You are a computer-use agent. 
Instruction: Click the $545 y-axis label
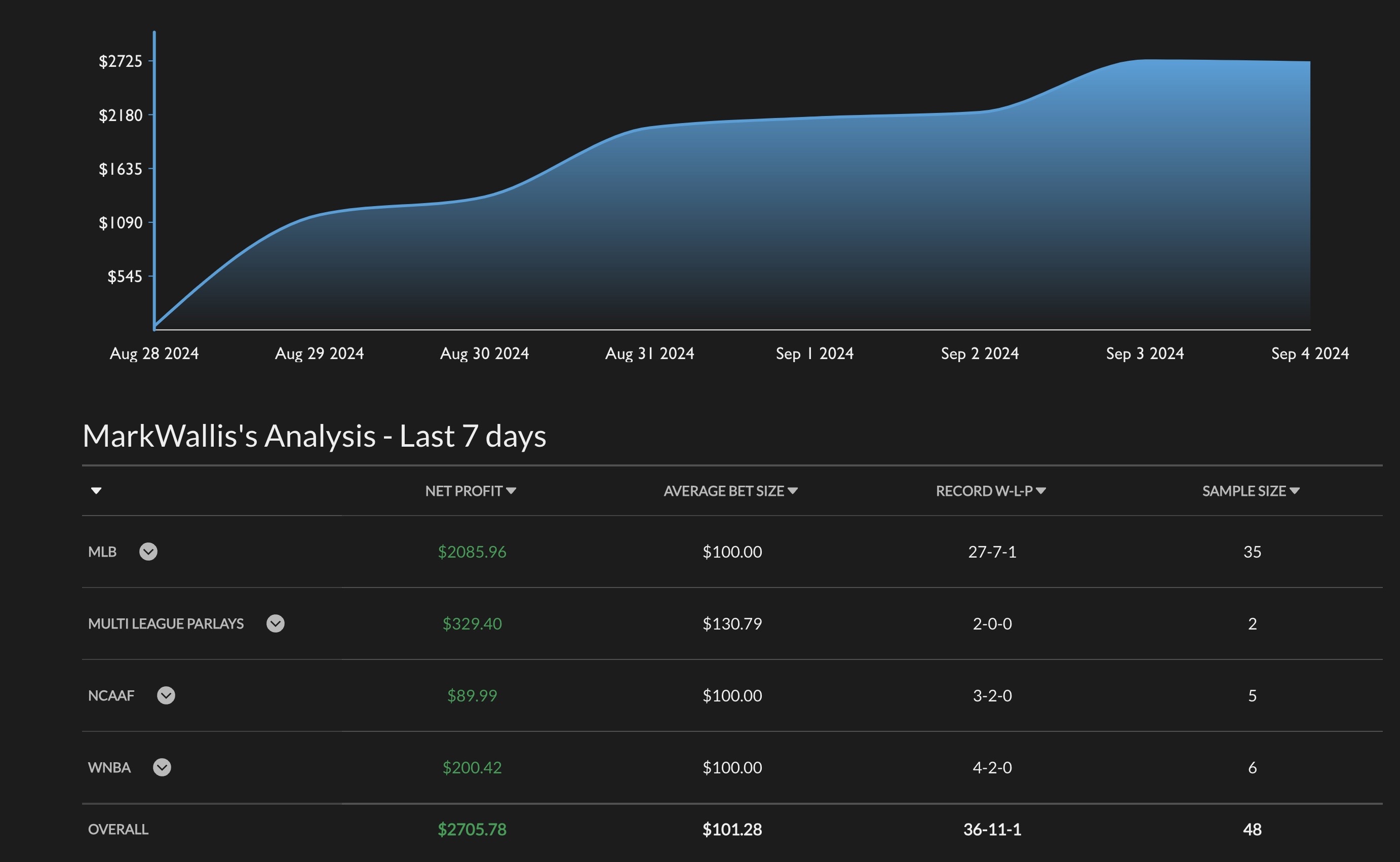(x=125, y=277)
